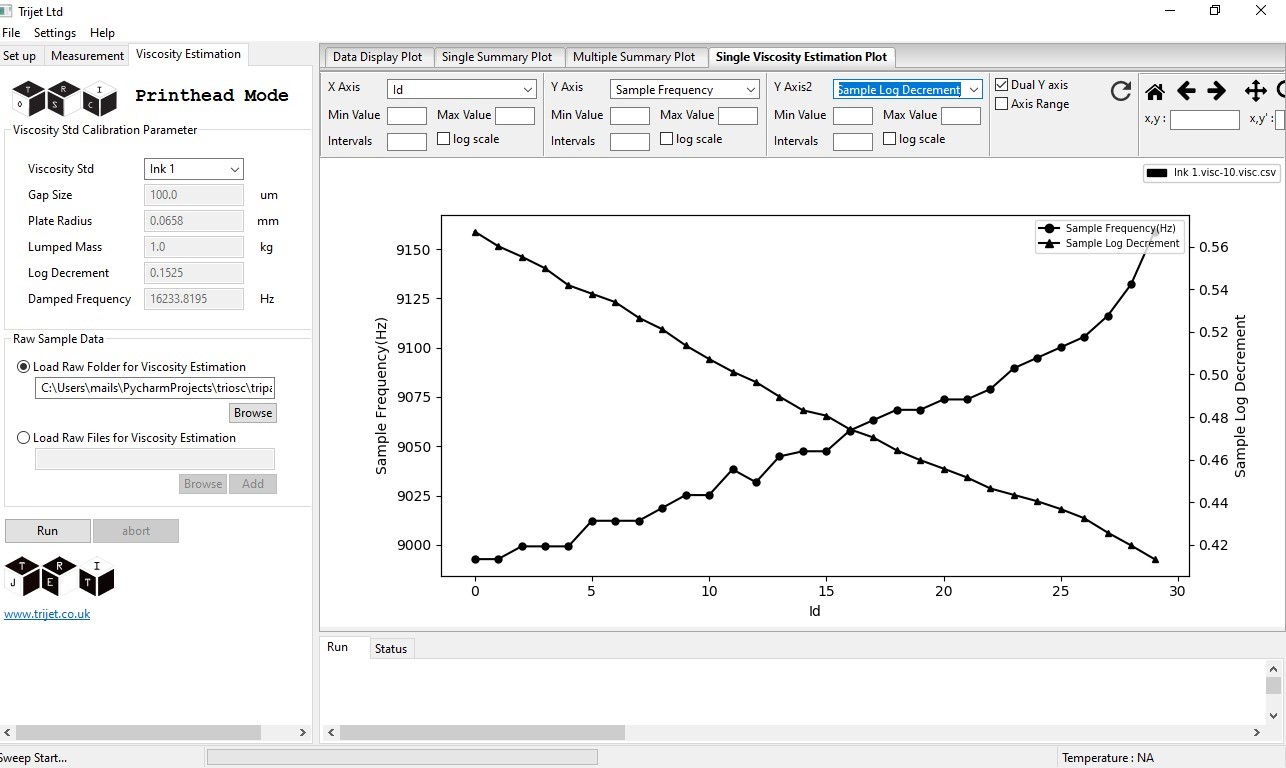Open the Settings menu
This screenshot has height=768, width=1286.
[x=55, y=33]
